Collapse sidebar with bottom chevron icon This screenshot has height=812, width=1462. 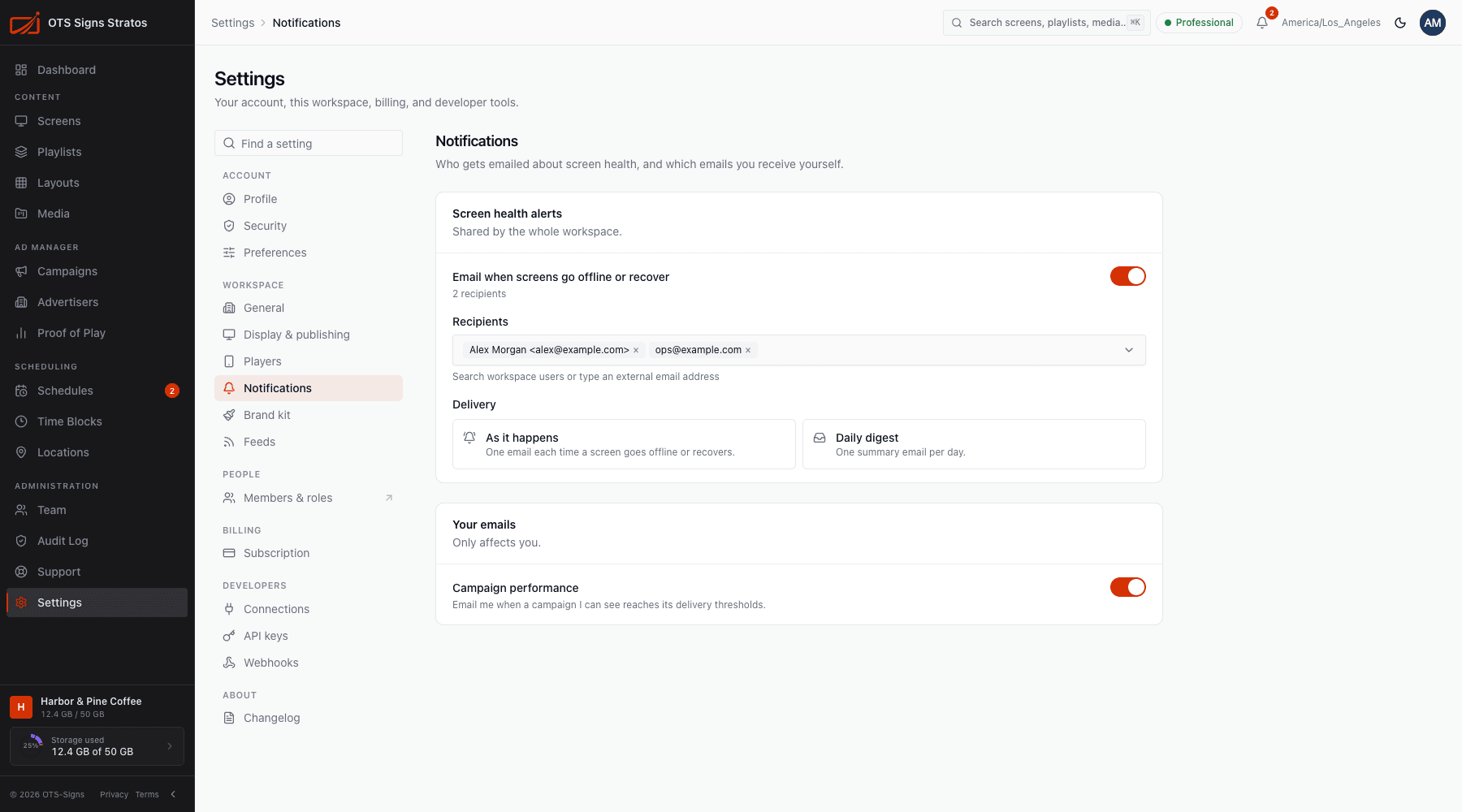pyautogui.click(x=173, y=794)
